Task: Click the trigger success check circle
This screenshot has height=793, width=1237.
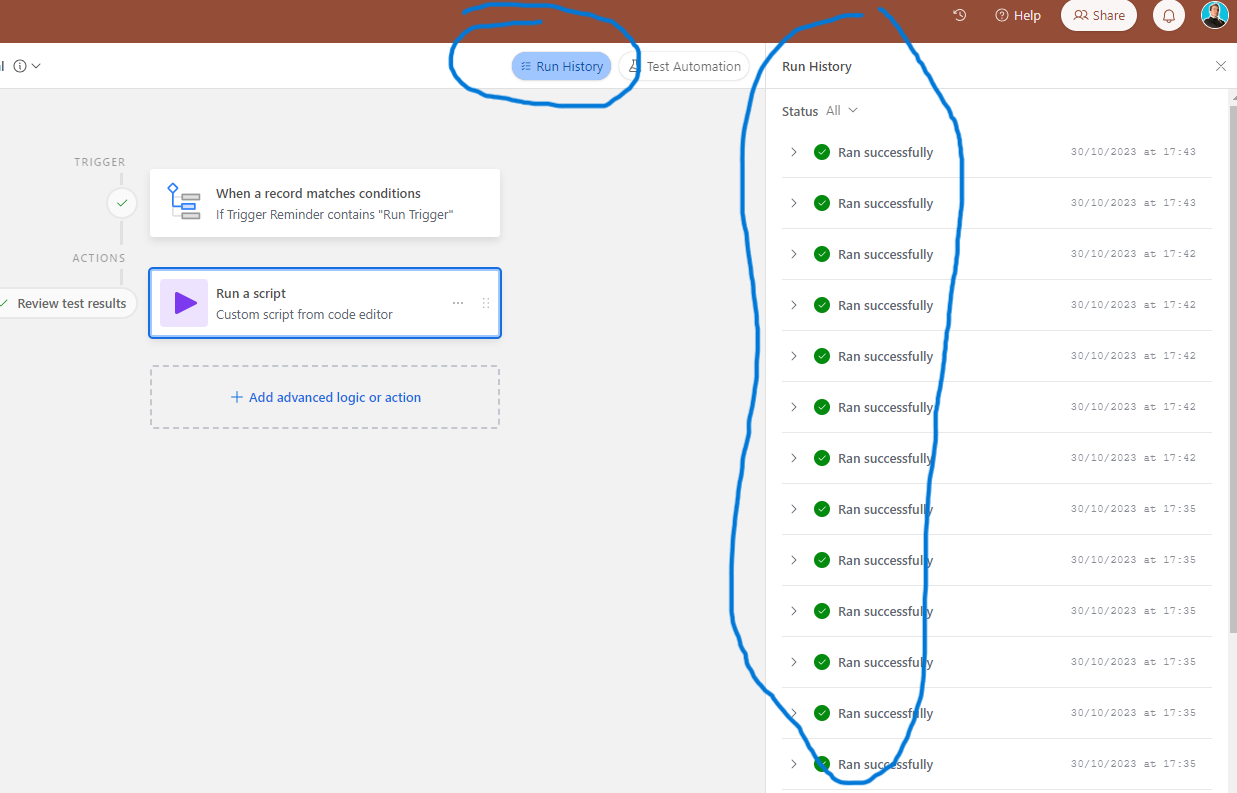Action: [122, 203]
